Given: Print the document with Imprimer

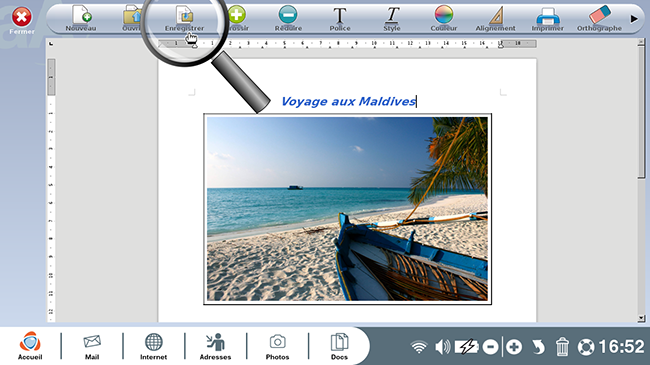Looking at the screenshot, I should [x=548, y=19].
